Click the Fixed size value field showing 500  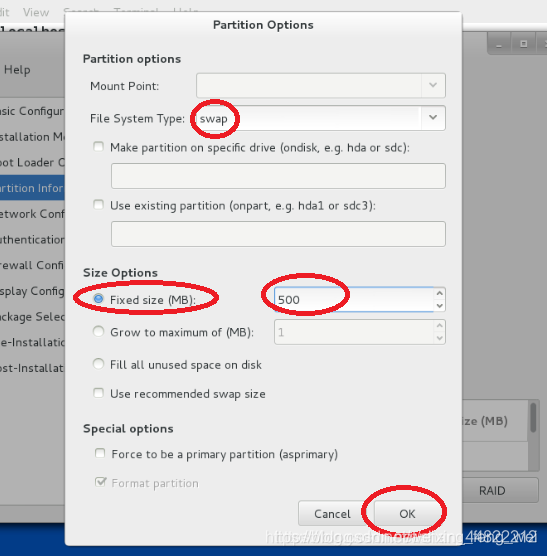pos(354,300)
